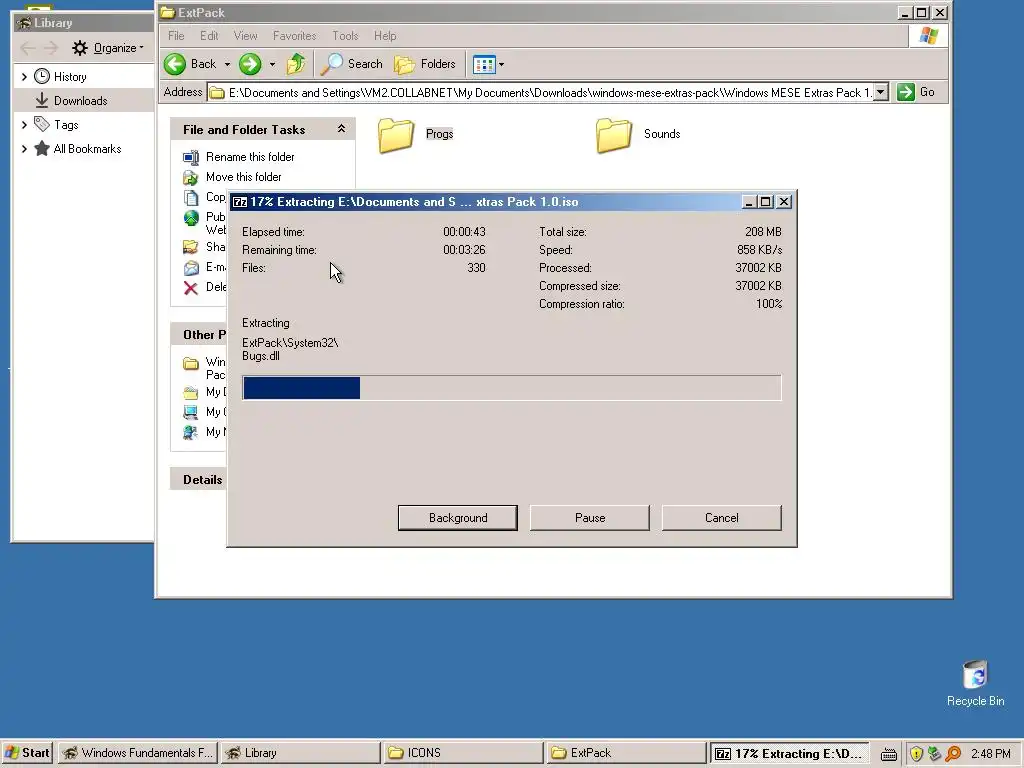1024x768 pixels.
Task: Minimize the 7-Zip extracting dialog
Action: (x=748, y=202)
